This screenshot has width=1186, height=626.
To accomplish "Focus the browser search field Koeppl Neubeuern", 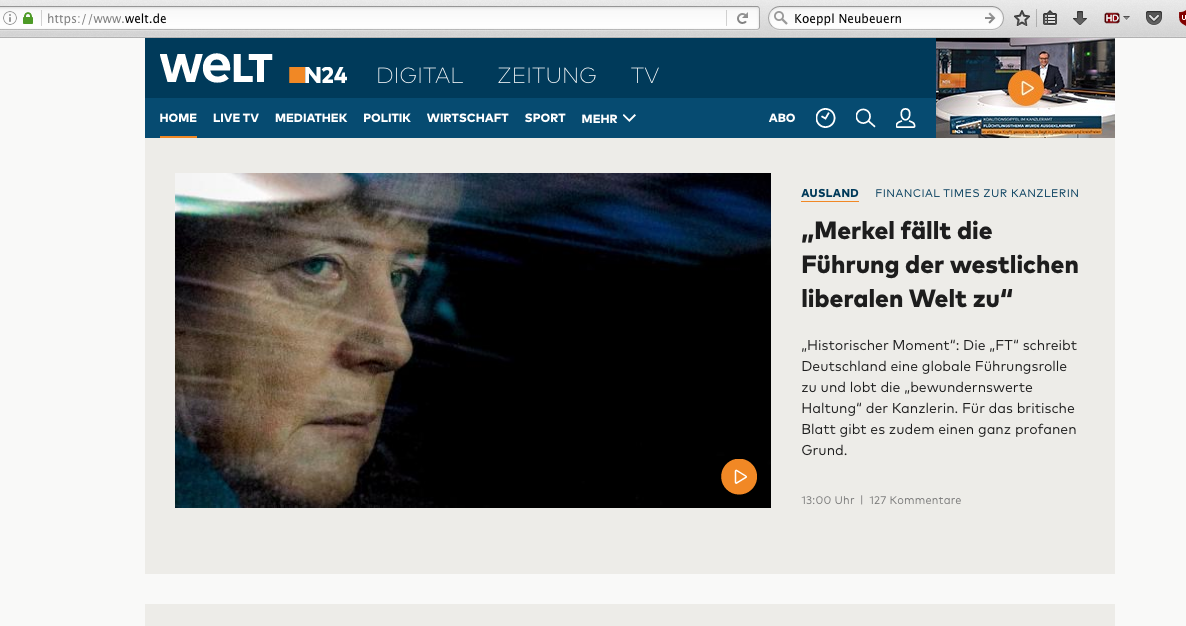I will (x=886, y=18).
